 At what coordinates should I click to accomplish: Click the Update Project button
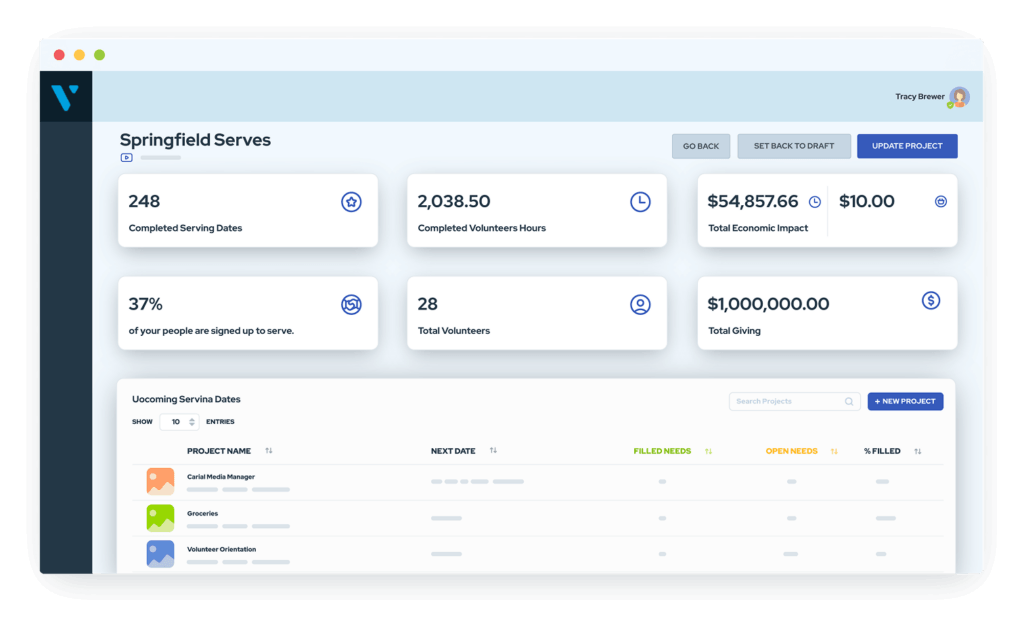point(907,146)
